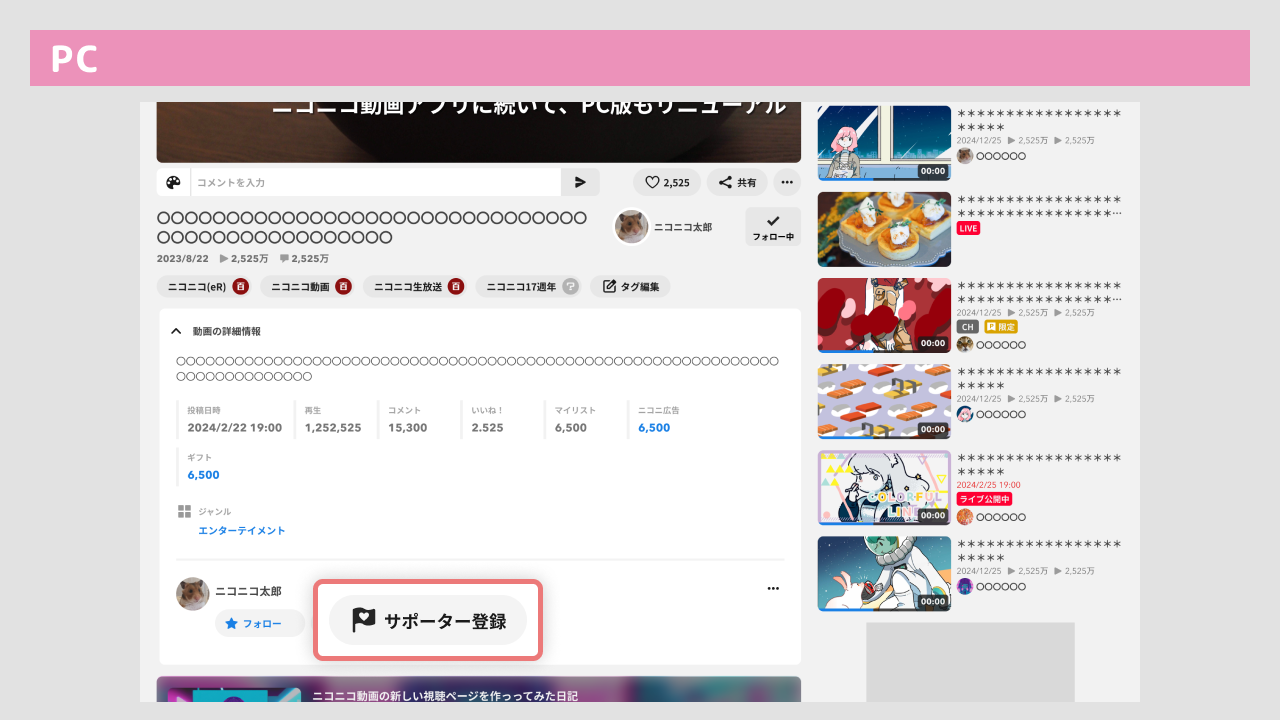The width and height of the screenshot is (1280, 720).
Task: Open uploader avatar beside pink-haired girl video
Action: (965, 156)
